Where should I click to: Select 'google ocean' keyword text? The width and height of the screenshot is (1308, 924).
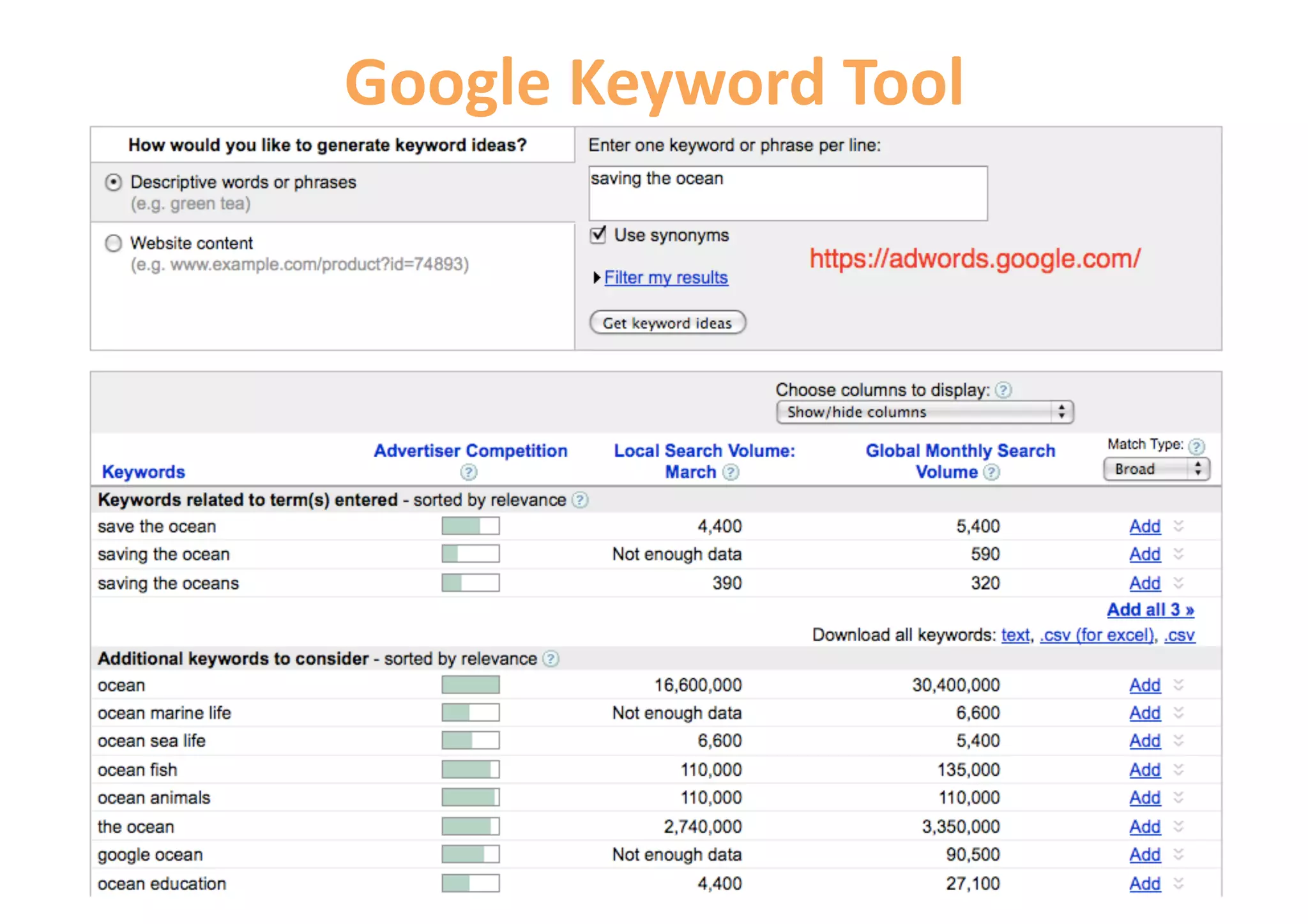150,855
